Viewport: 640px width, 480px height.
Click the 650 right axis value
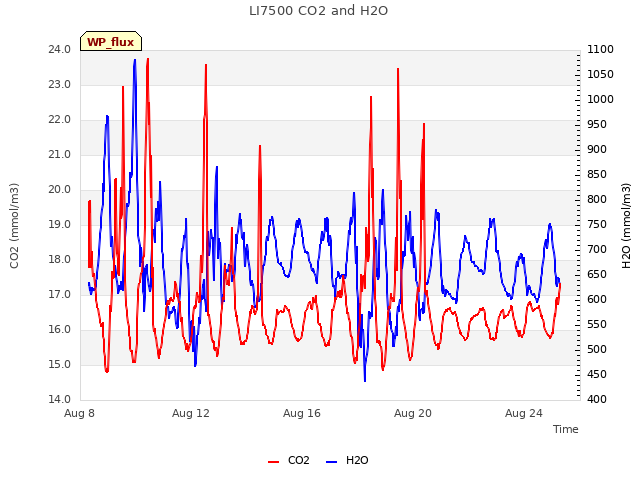click(597, 274)
